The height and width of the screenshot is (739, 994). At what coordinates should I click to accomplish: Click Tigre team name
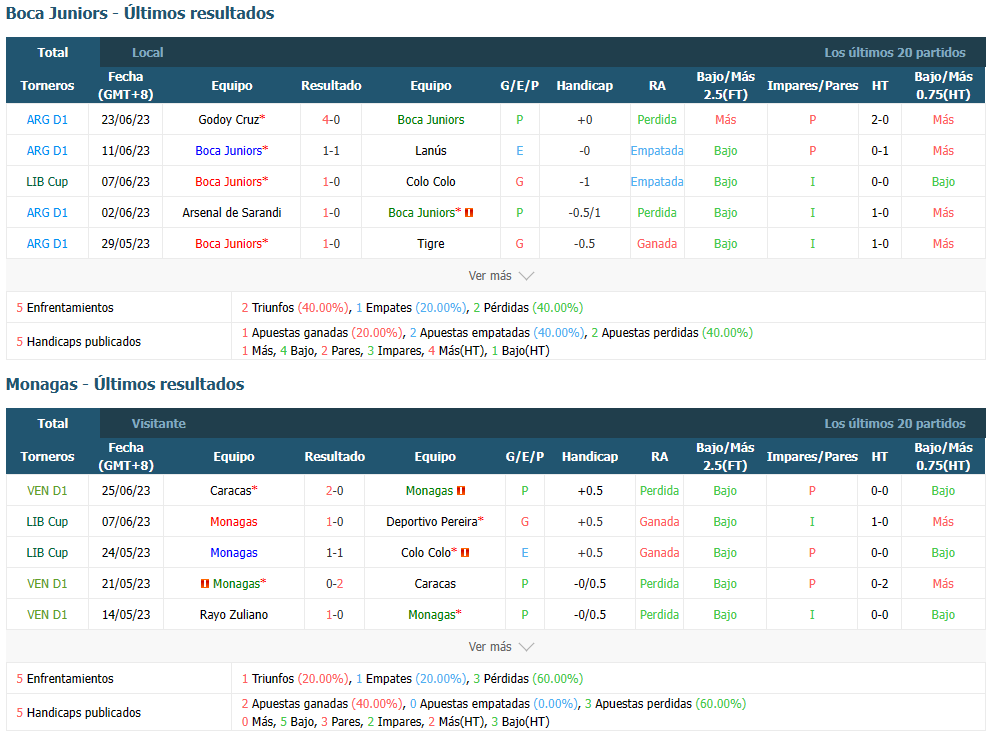(431, 244)
